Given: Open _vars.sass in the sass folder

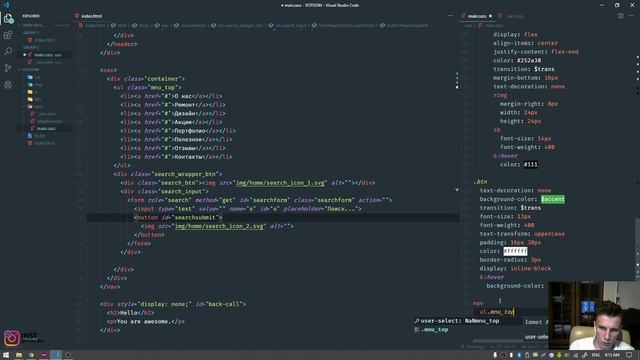Looking at the screenshot, I should coord(44,114).
